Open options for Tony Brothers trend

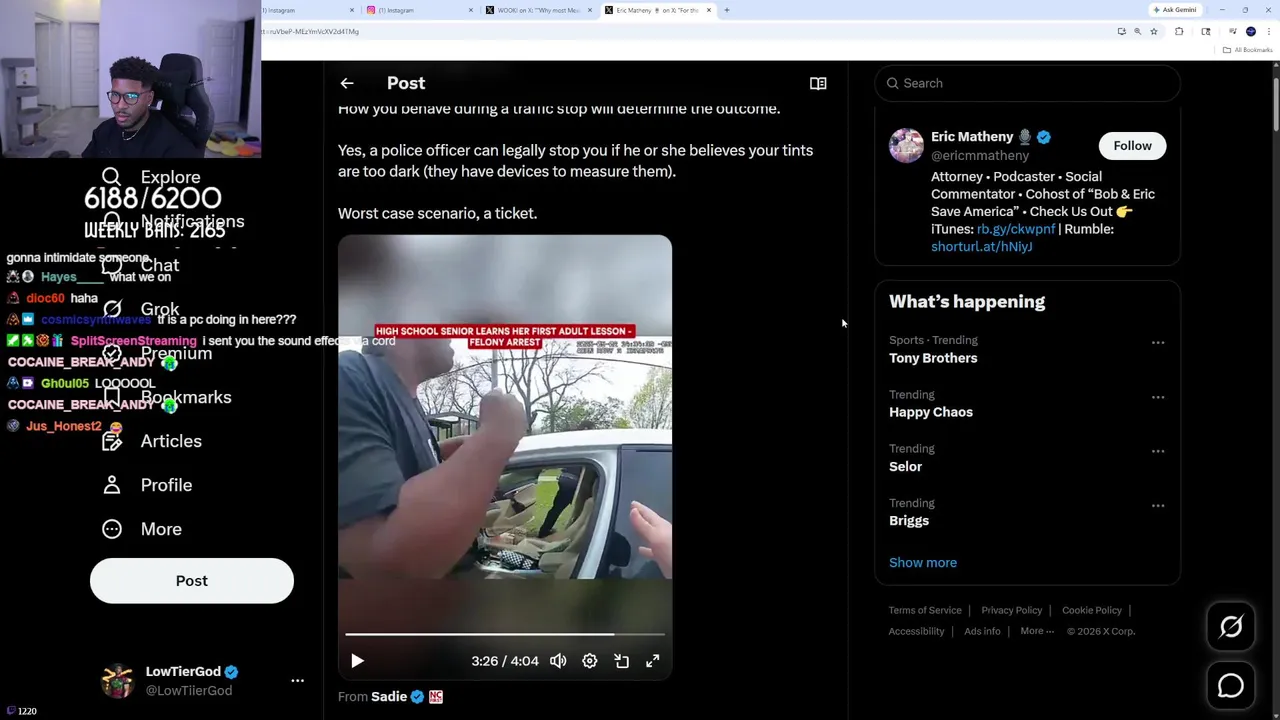point(1158,343)
